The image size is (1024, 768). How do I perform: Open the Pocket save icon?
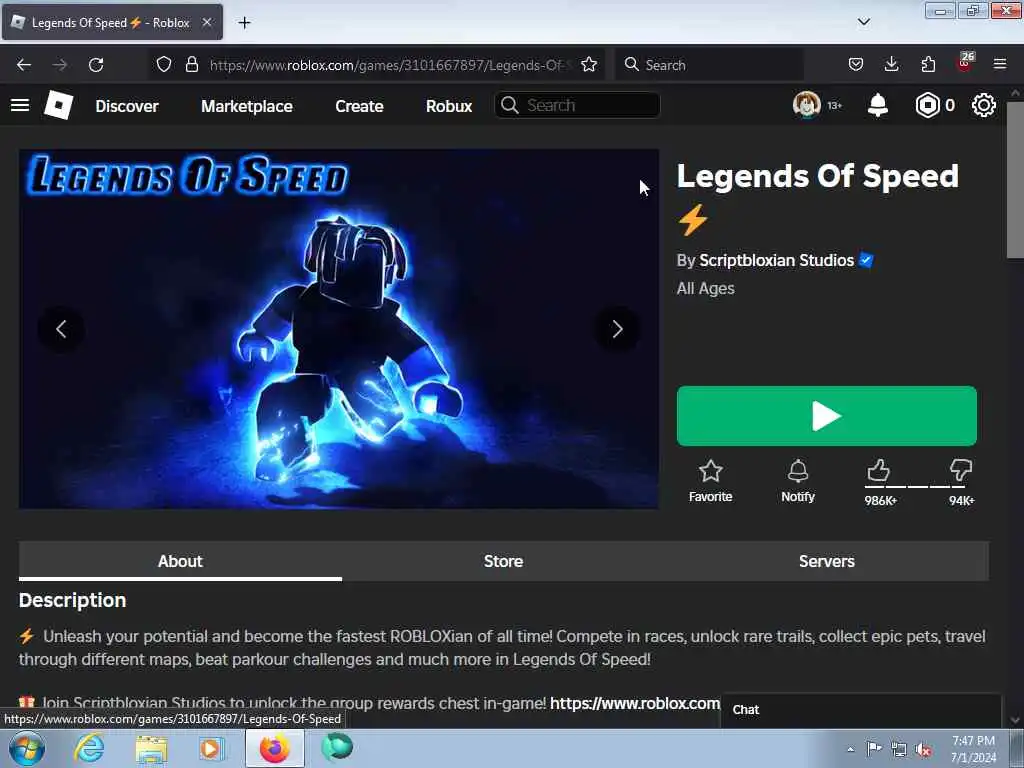pos(856,64)
